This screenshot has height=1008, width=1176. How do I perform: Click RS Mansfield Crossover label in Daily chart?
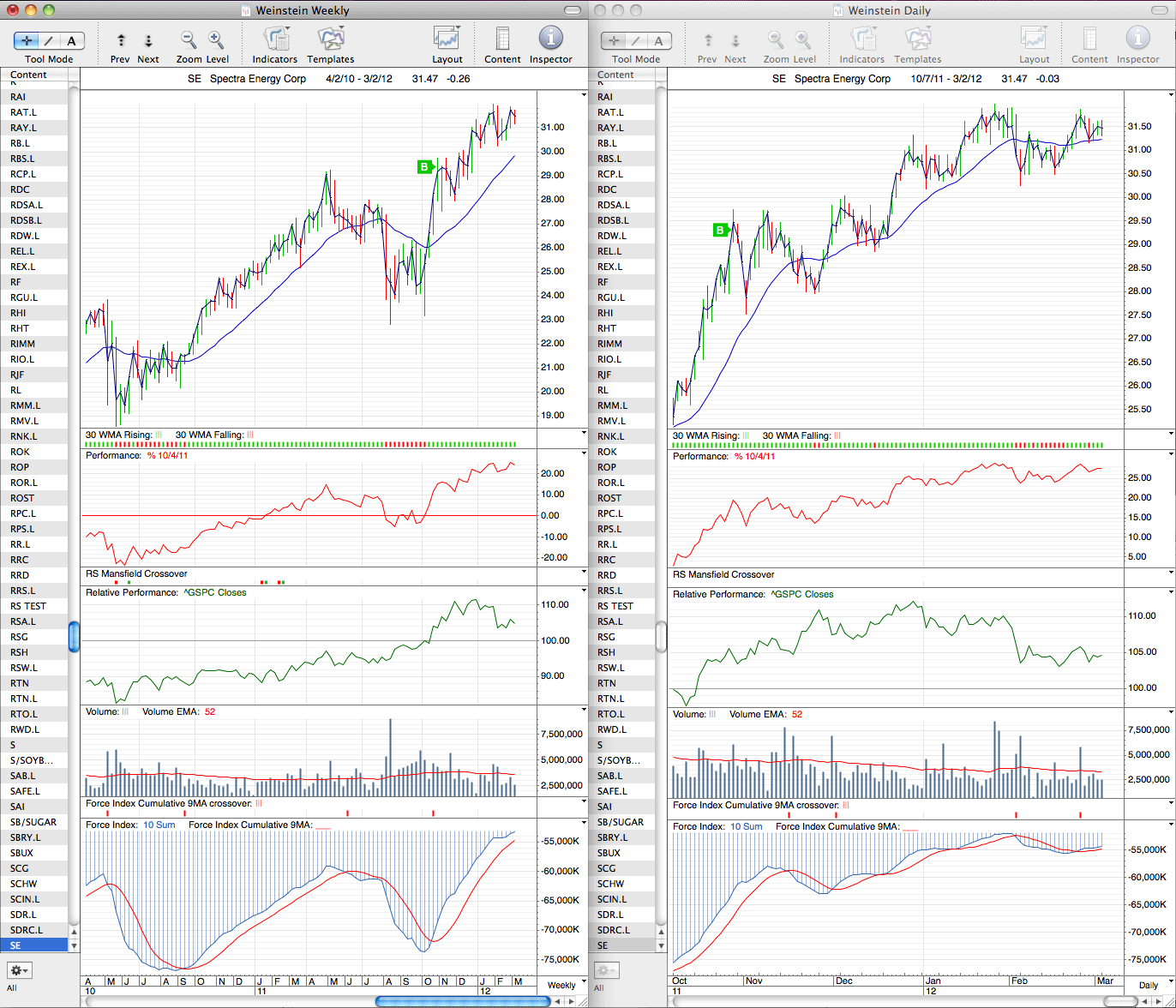723,574
